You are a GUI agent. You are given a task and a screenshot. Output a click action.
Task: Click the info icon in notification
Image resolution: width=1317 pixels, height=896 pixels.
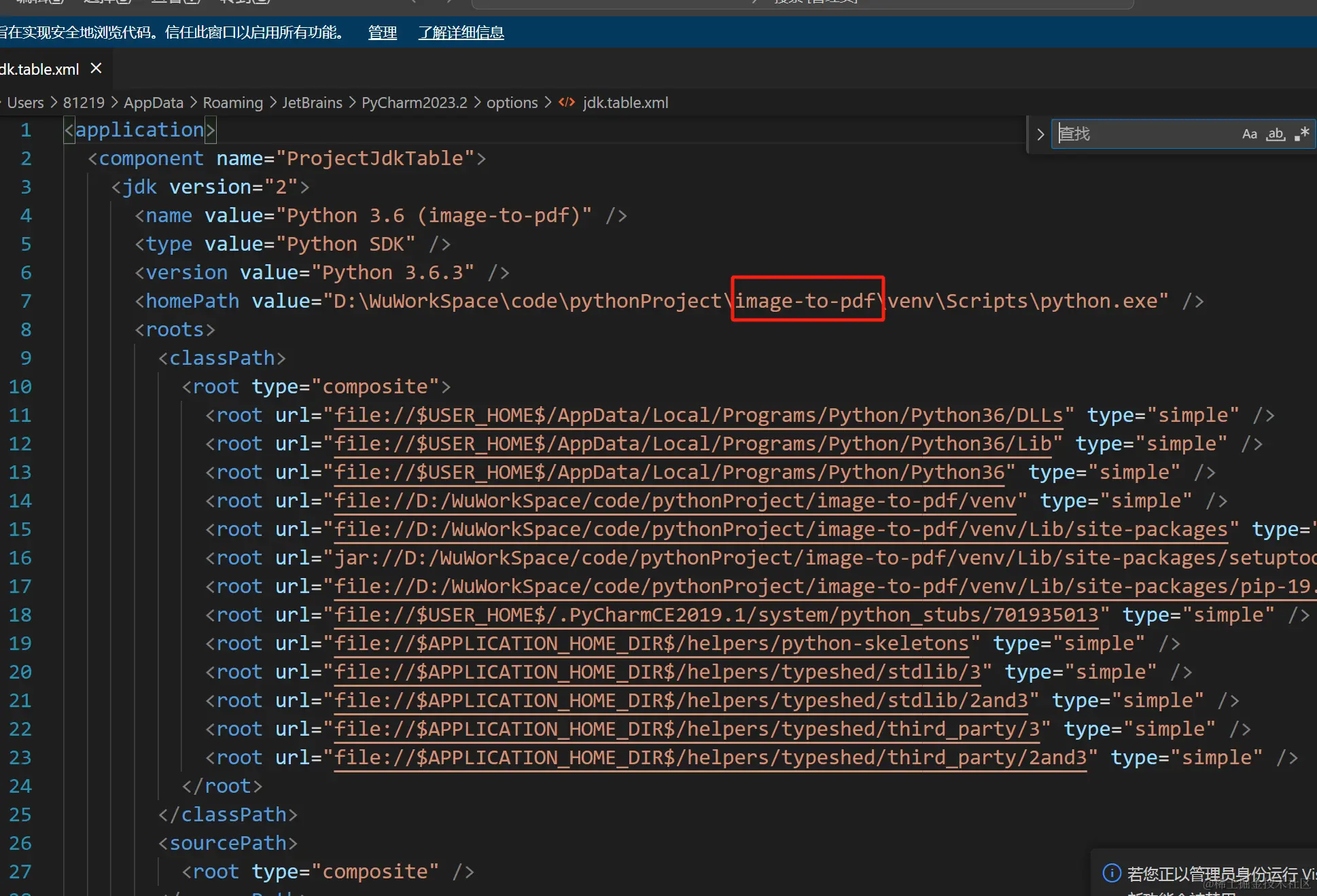click(x=1111, y=873)
